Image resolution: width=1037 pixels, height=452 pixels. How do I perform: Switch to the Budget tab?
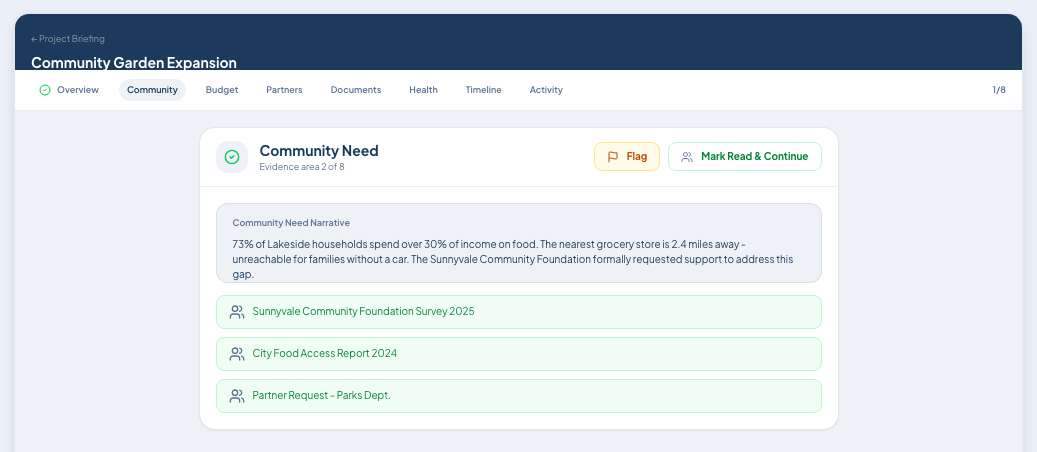(222, 90)
